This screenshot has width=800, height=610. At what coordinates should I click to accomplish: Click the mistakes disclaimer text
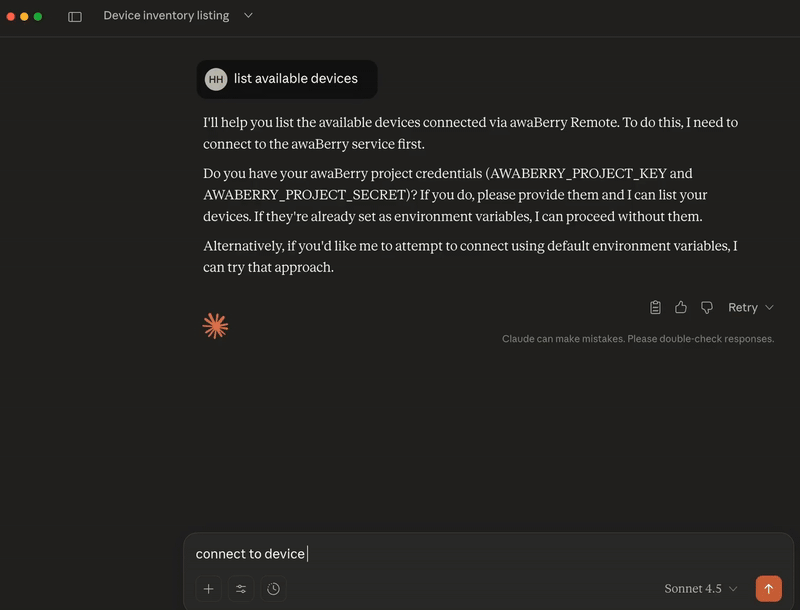coord(638,340)
